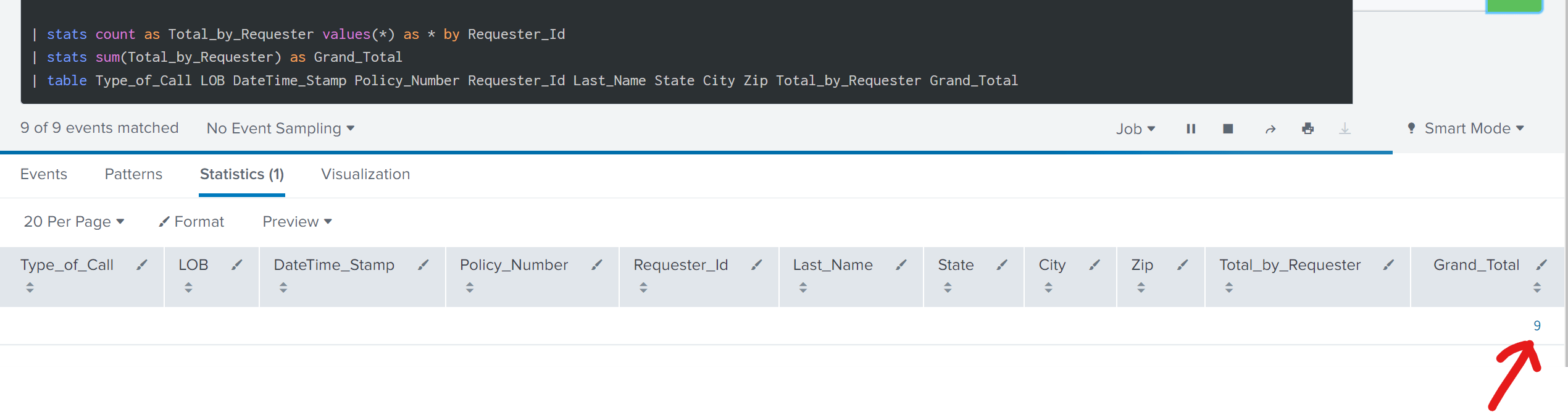Sort by Grand_Total column arrows
This screenshot has height=412, width=1568.
click(x=1537, y=287)
